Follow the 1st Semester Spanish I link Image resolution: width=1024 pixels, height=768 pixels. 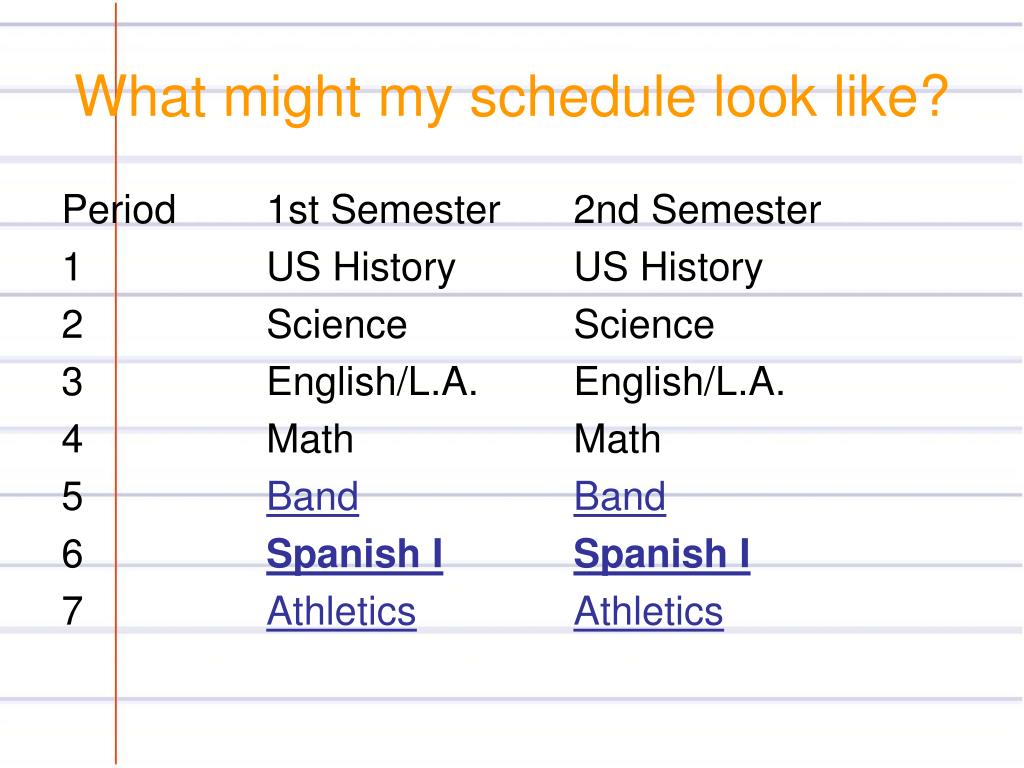point(355,555)
